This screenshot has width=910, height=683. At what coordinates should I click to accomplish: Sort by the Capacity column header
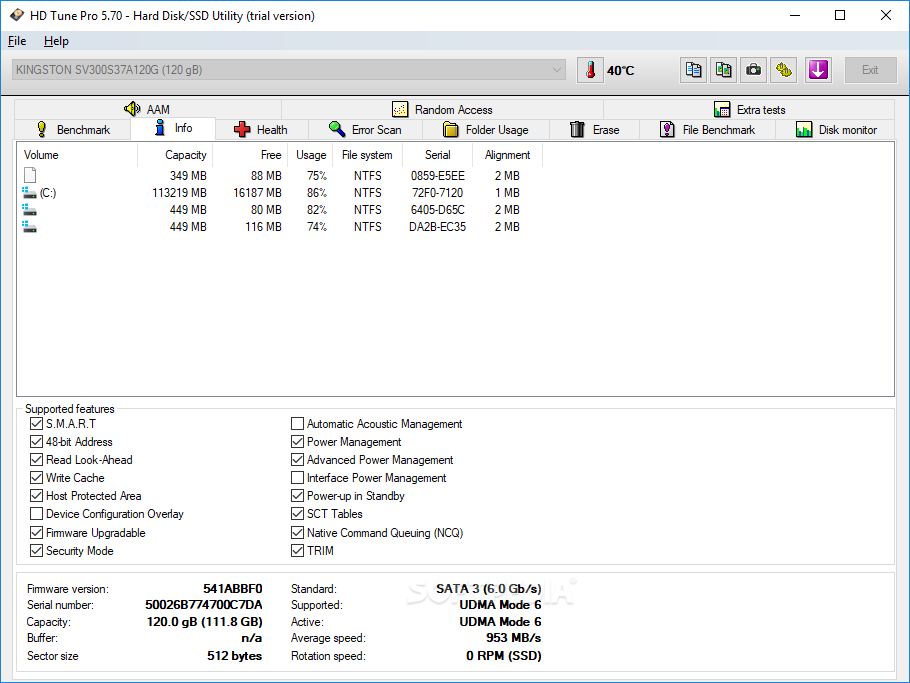[175, 155]
